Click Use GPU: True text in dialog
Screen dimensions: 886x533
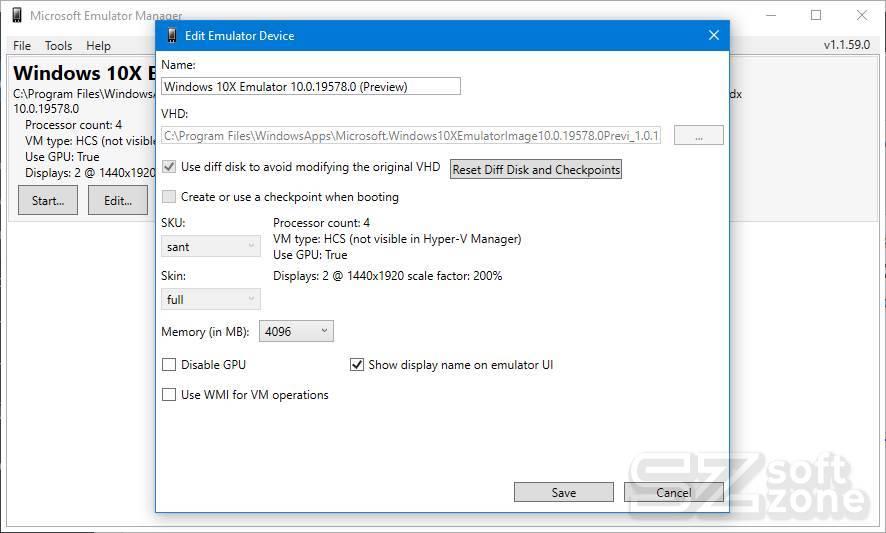(x=310, y=255)
